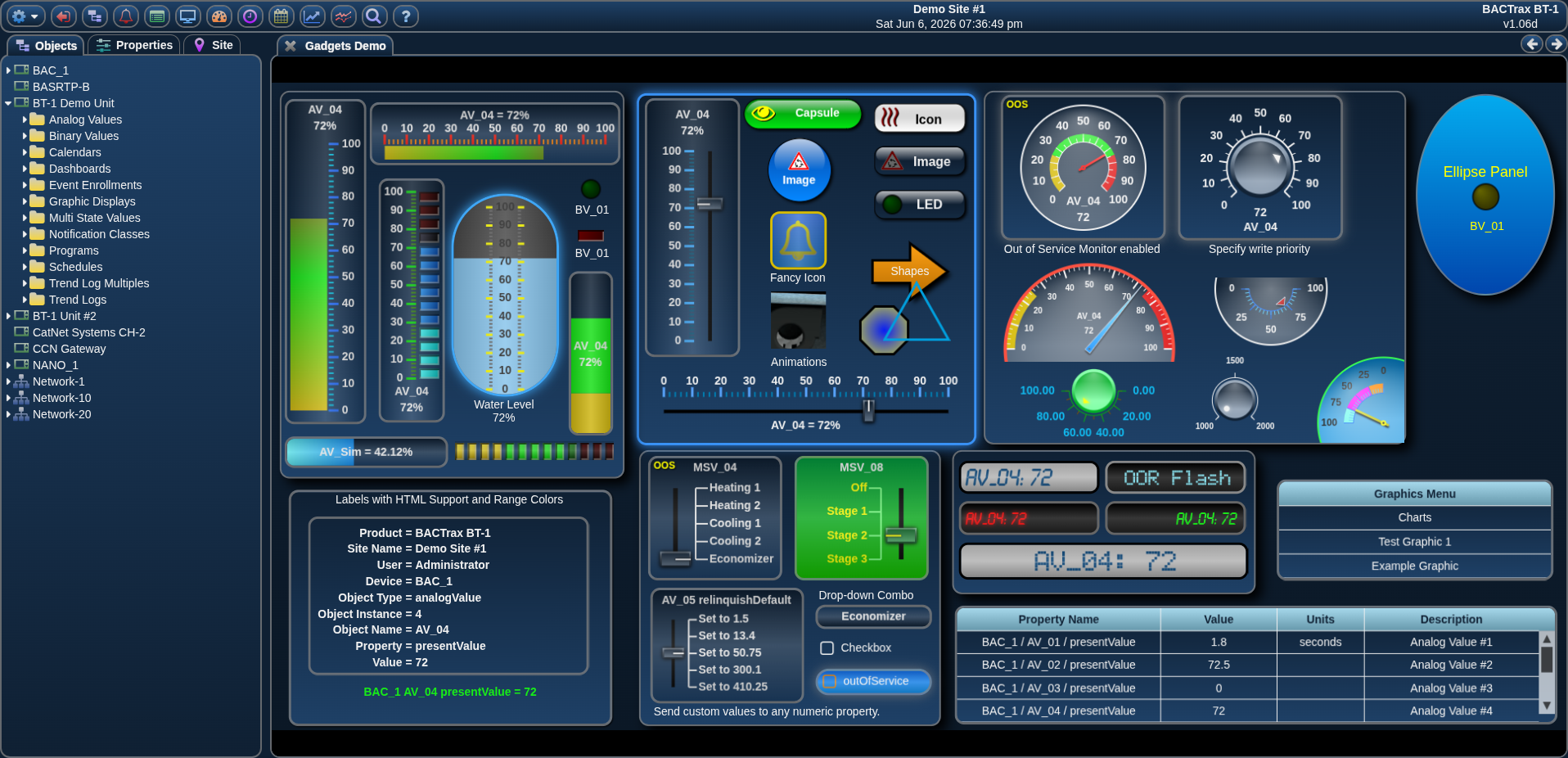Open Test Graphic 1 menu entry
The height and width of the screenshot is (758, 1568).
click(x=1414, y=542)
